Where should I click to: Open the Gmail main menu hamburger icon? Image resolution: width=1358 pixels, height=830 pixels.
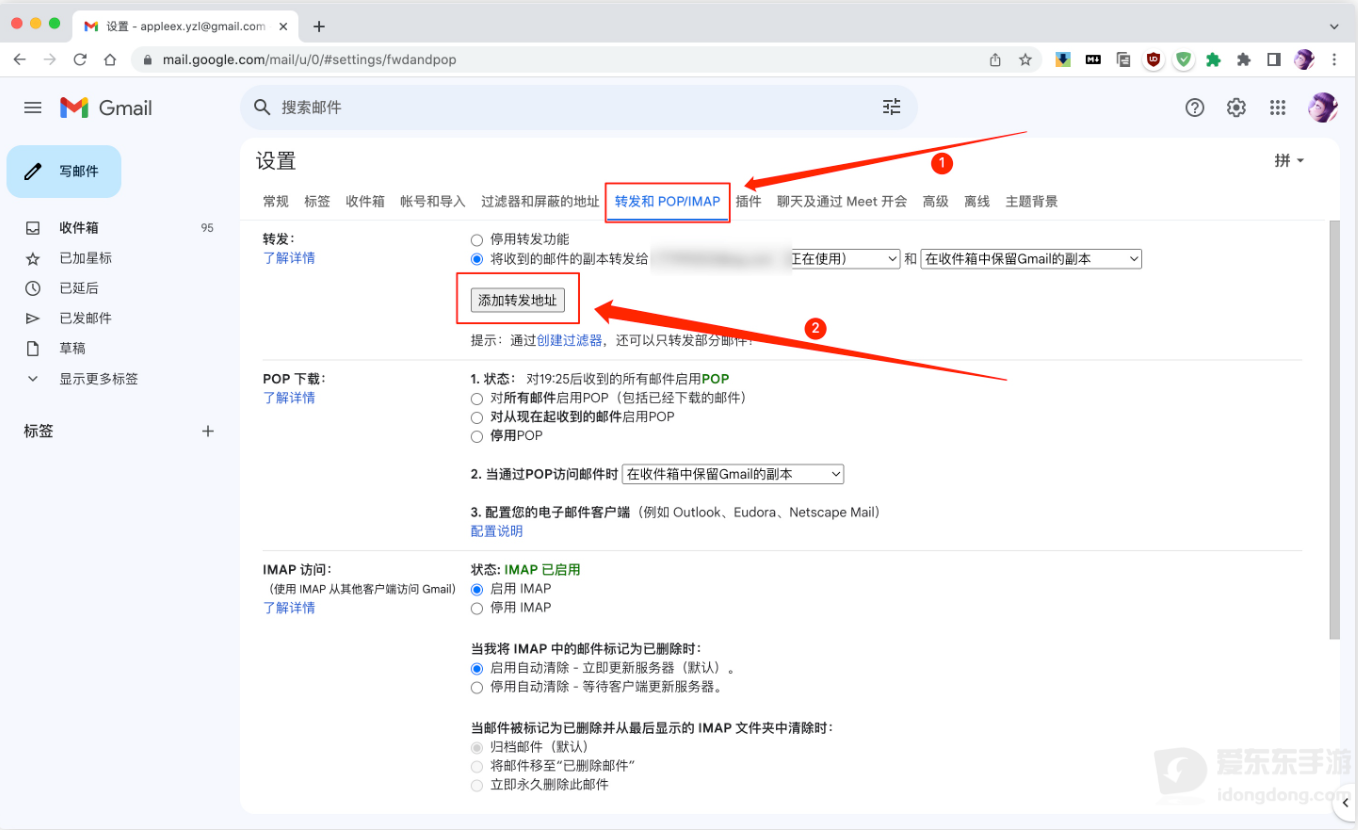point(33,107)
